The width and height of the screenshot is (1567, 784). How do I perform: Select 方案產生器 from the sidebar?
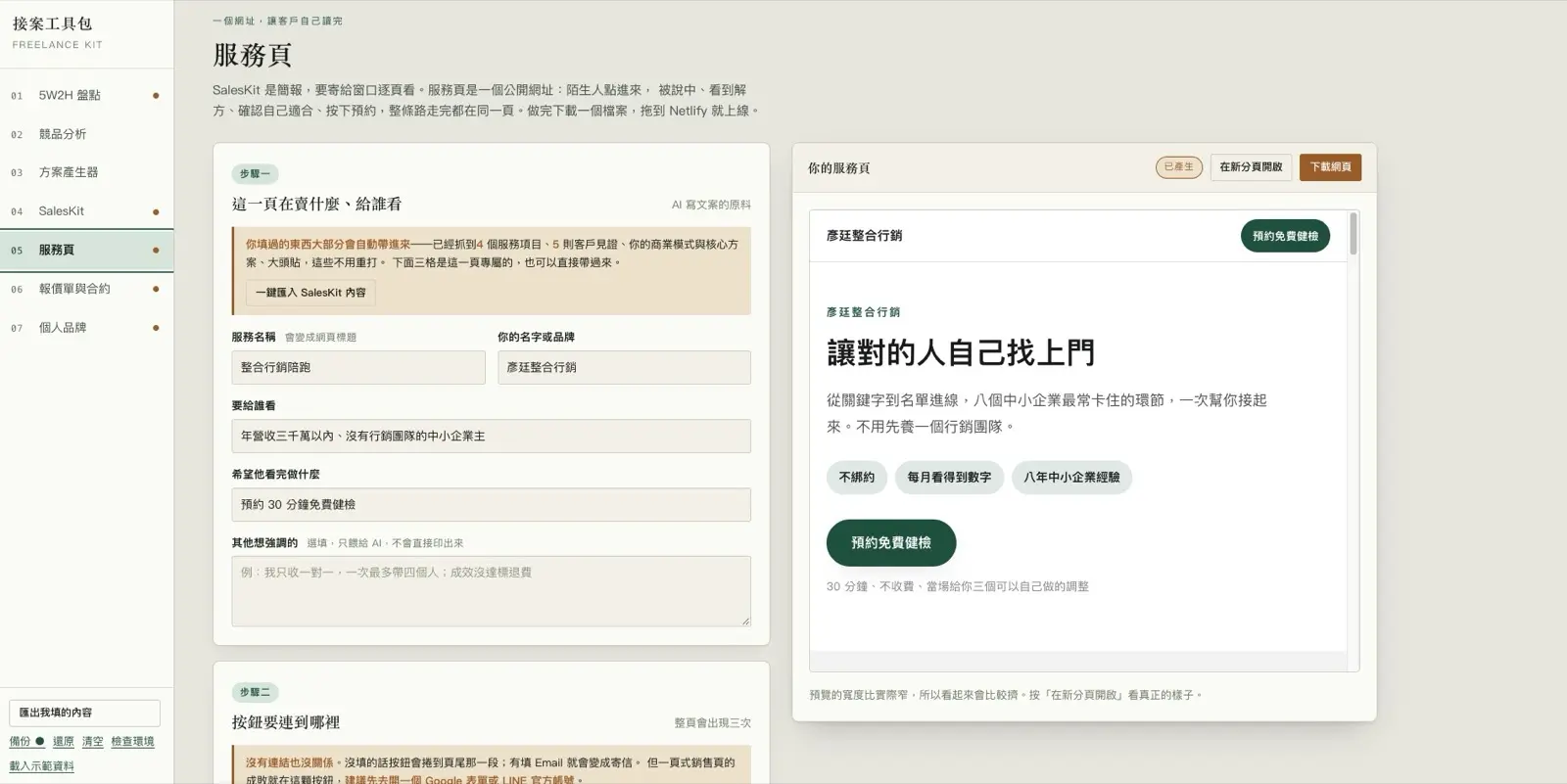pos(86,172)
